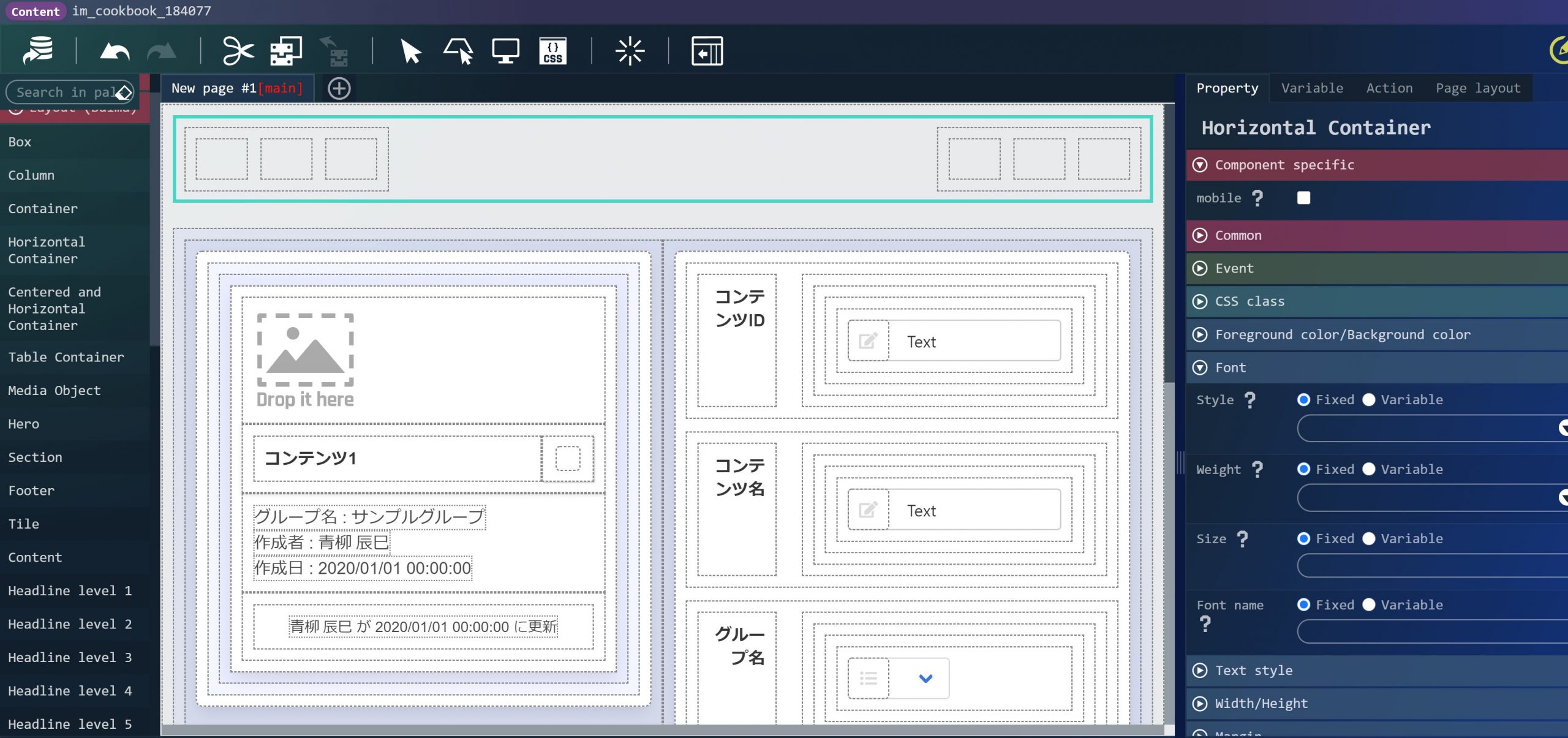The height and width of the screenshot is (738, 1568).
Task: Open the Page layout tab
Action: [x=1477, y=88]
